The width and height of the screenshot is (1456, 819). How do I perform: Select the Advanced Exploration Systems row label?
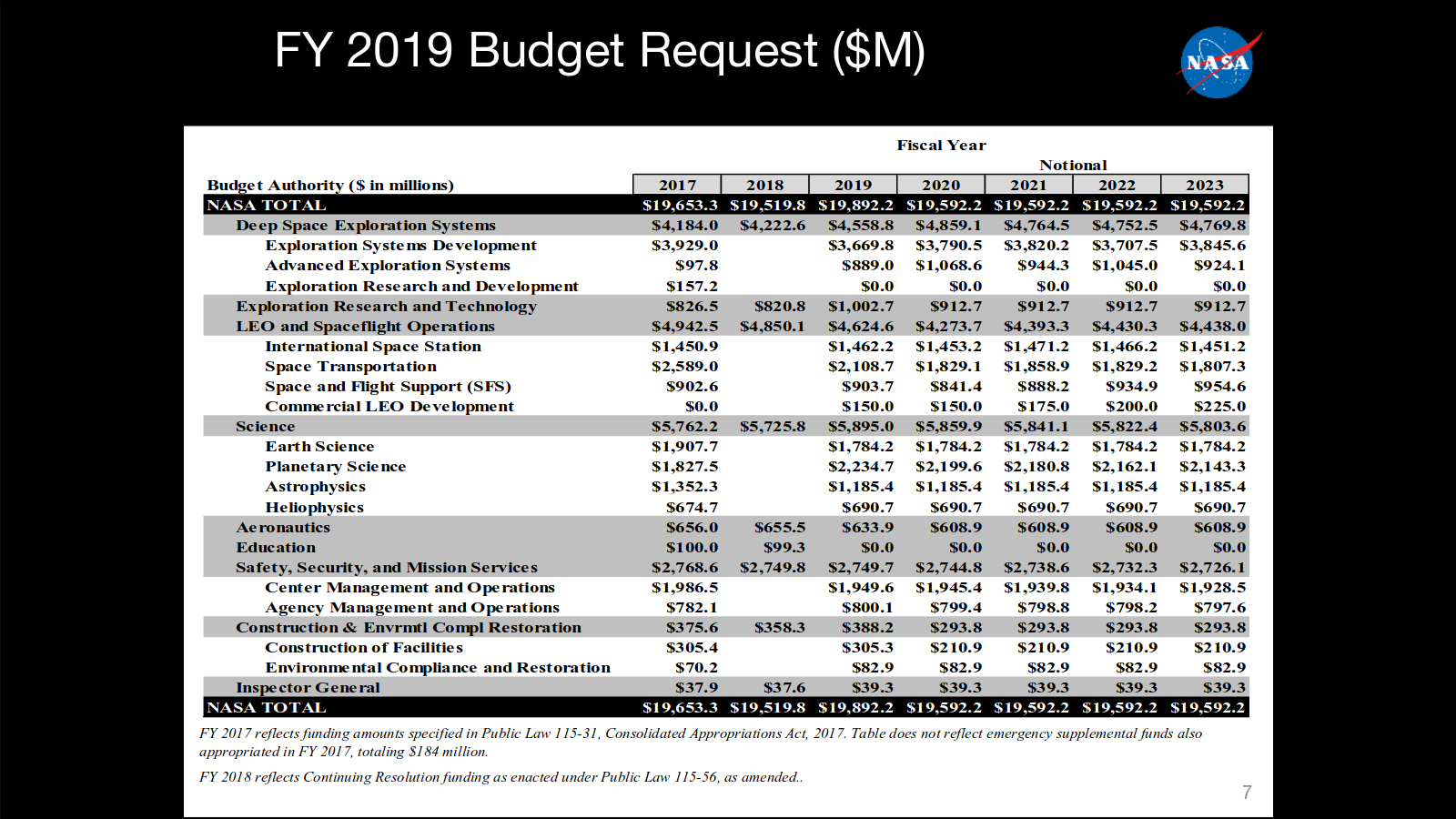tap(388, 266)
